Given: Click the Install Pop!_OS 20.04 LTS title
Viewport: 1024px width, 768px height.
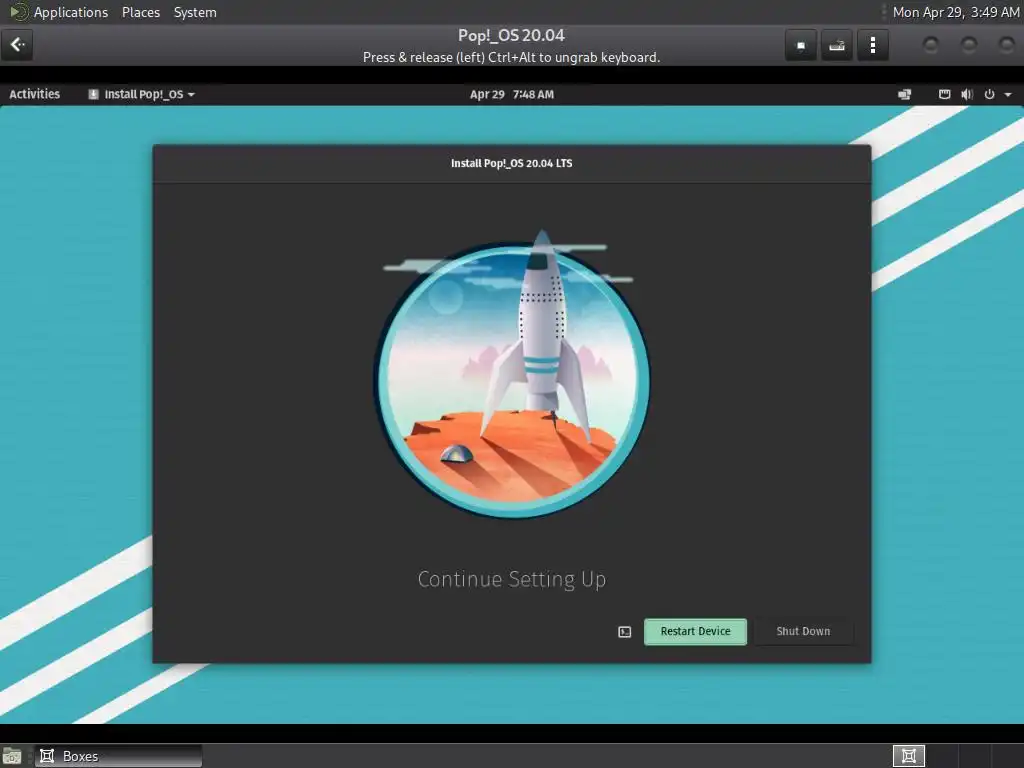Looking at the screenshot, I should click(x=511, y=163).
